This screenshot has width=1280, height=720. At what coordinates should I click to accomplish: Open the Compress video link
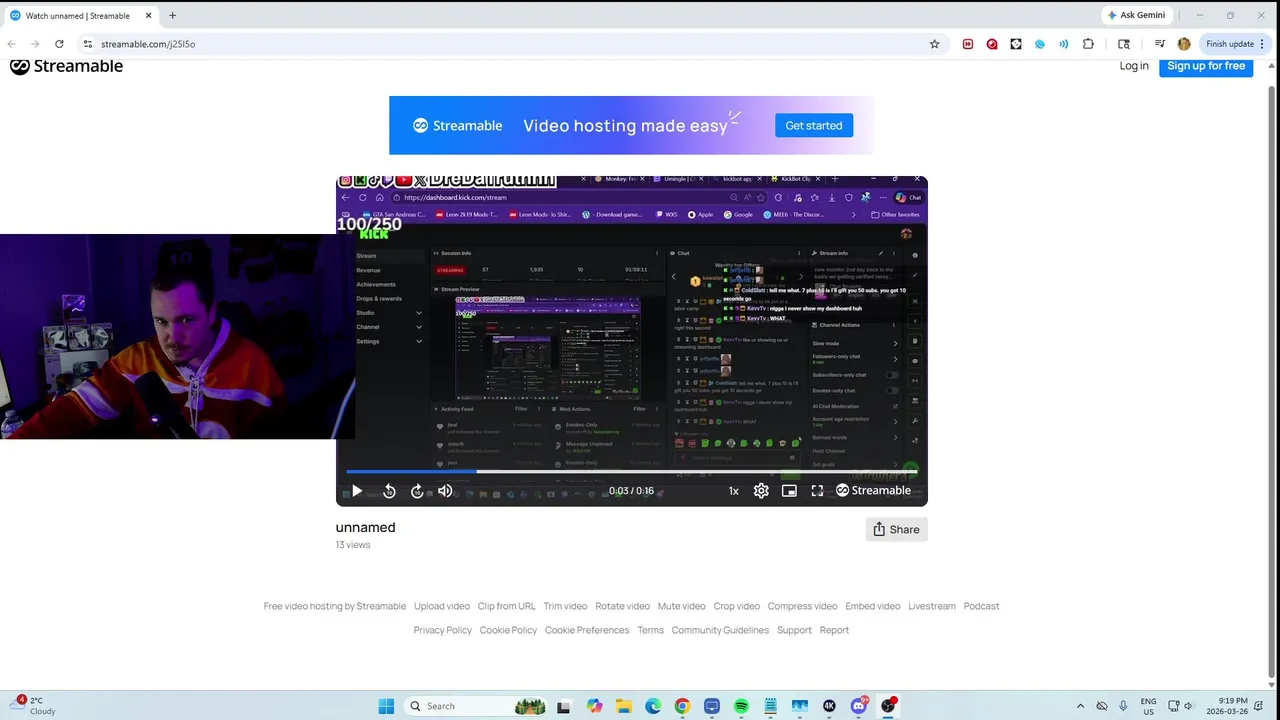[x=802, y=606]
